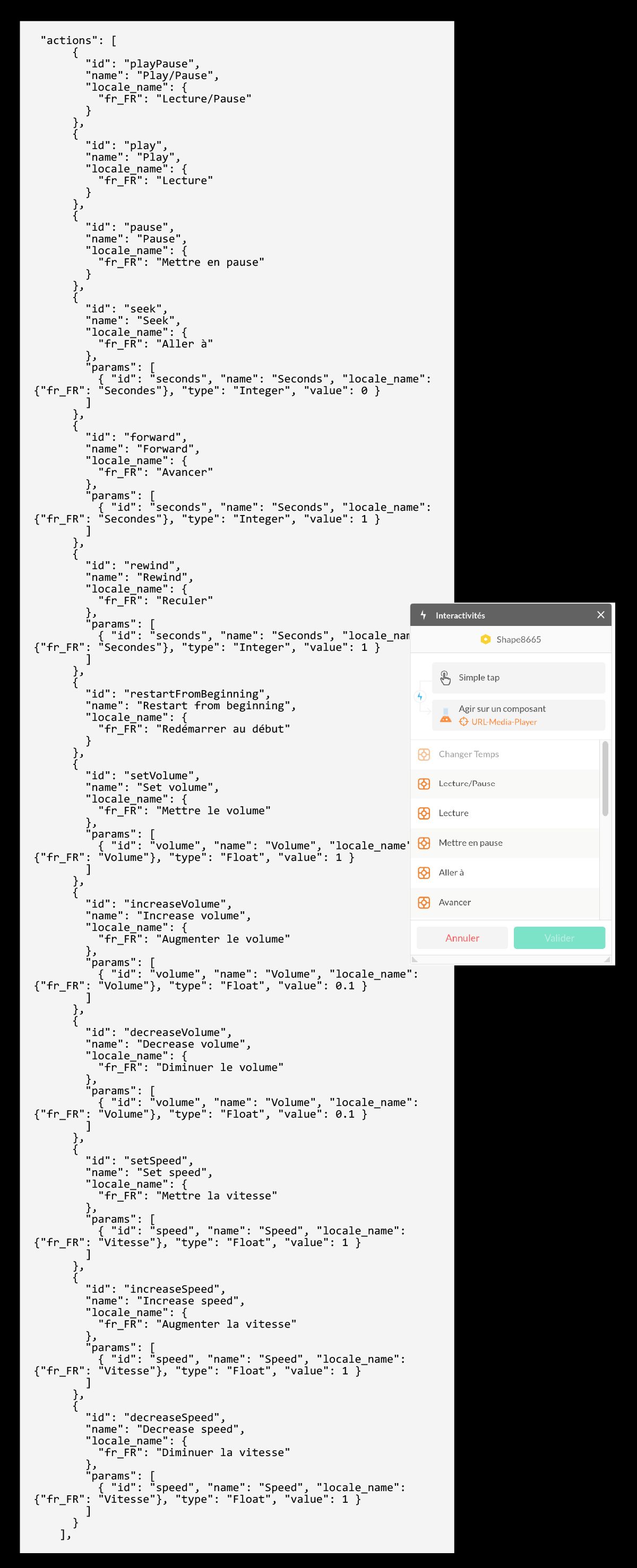The height and width of the screenshot is (1568, 637).
Task: Select the Mettre en pause action
Action: coord(470,843)
